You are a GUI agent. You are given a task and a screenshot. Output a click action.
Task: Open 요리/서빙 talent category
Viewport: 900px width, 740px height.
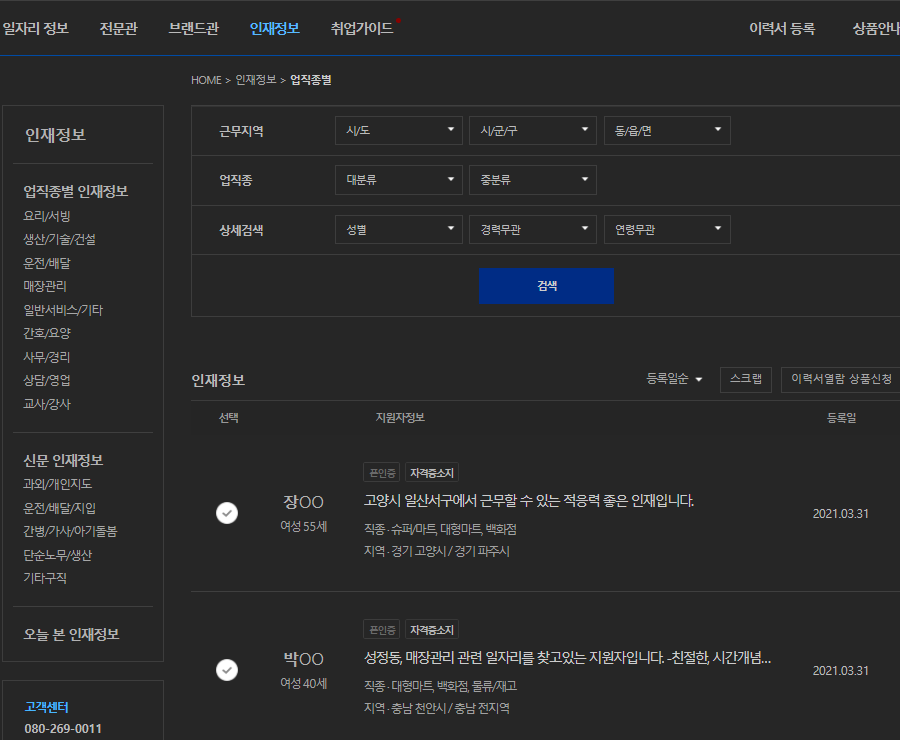[x=47, y=216]
